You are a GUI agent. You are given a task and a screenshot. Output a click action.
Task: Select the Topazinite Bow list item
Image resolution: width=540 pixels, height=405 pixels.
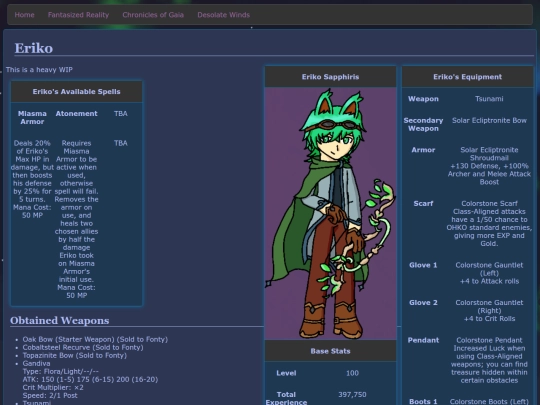(x=74, y=355)
